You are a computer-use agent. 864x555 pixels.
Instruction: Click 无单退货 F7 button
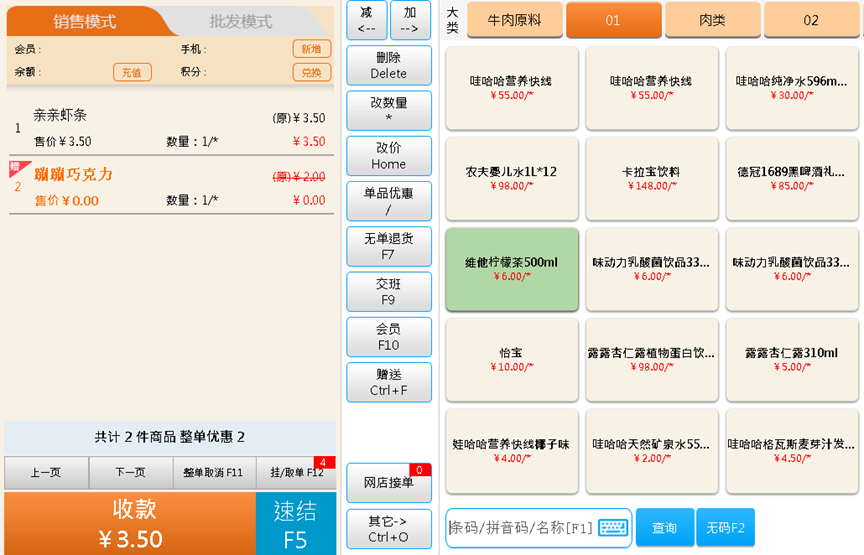pyautogui.click(x=388, y=246)
